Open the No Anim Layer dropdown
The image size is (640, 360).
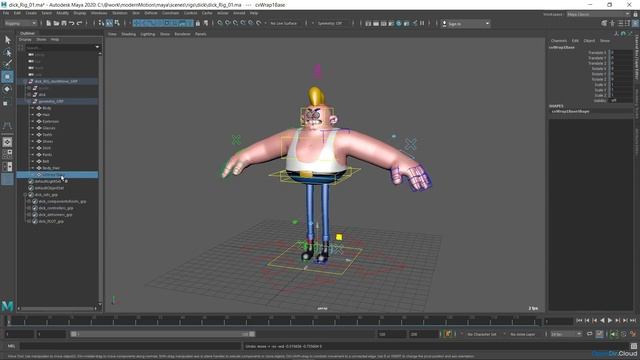523,334
